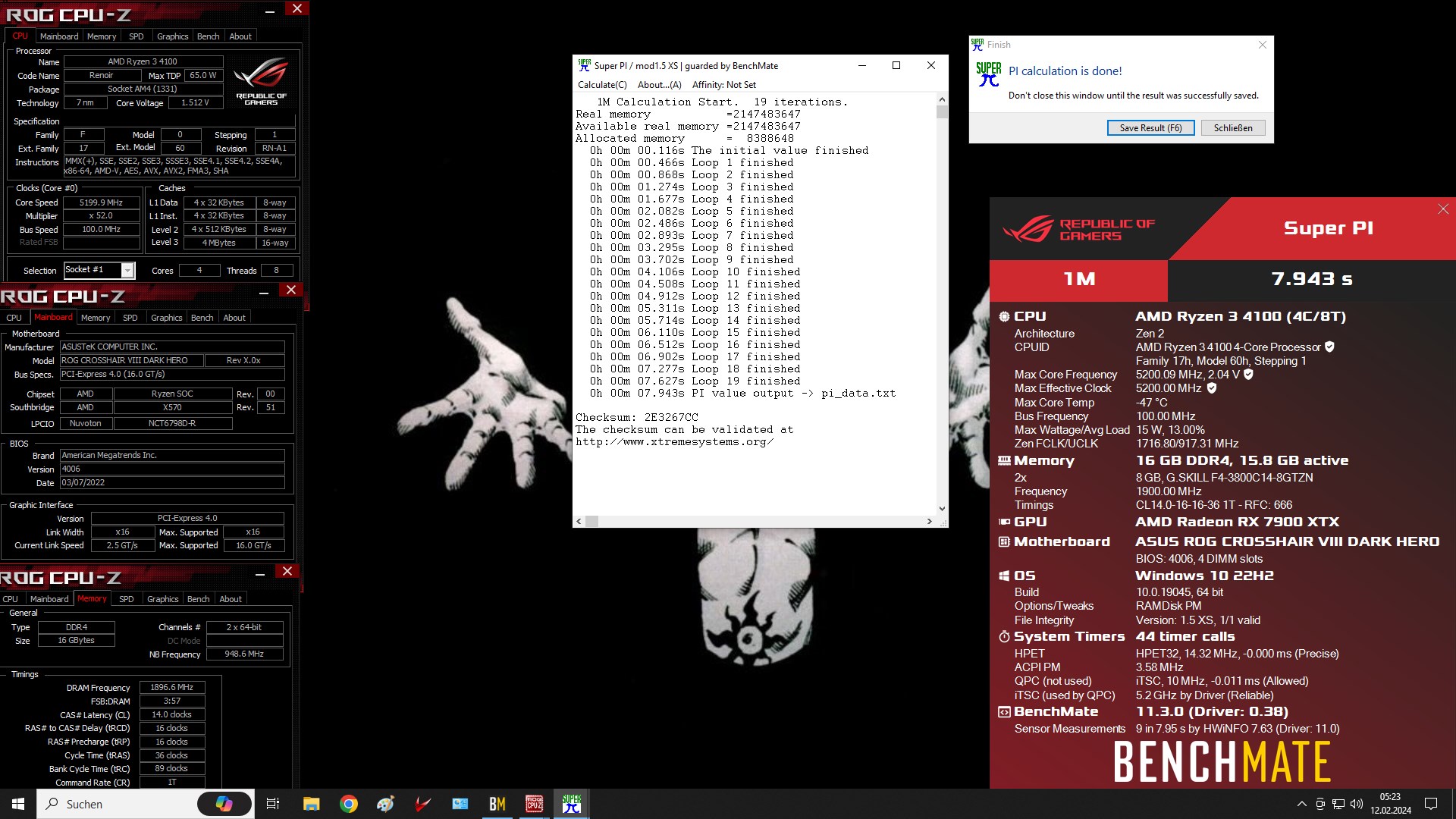Click Super PI vertical scrollbar up arrow

click(x=942, y=99)
